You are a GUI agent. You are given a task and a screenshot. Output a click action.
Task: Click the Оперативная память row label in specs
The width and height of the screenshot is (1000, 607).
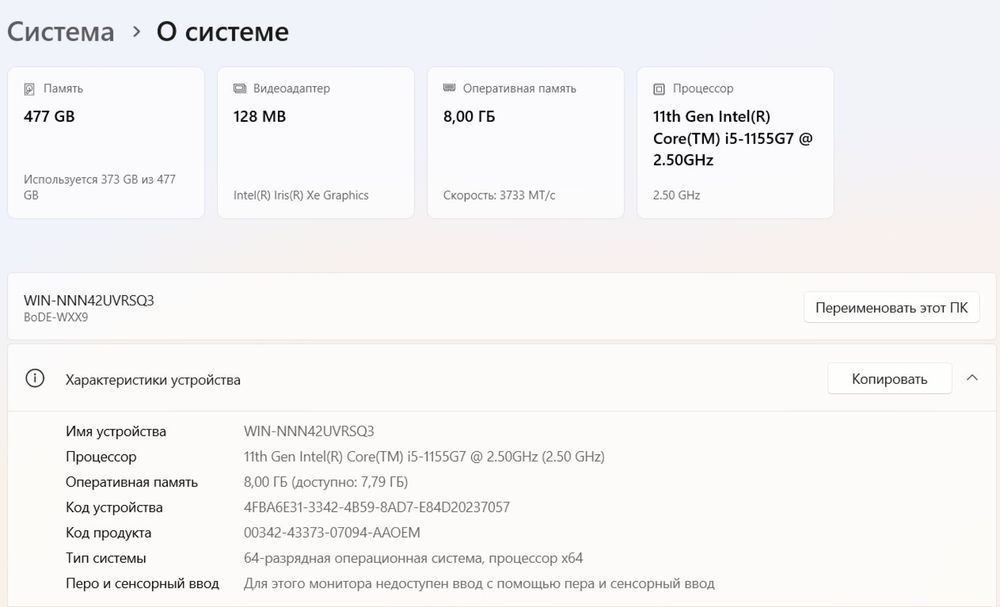pyautogui.click(x=131, y=482)
